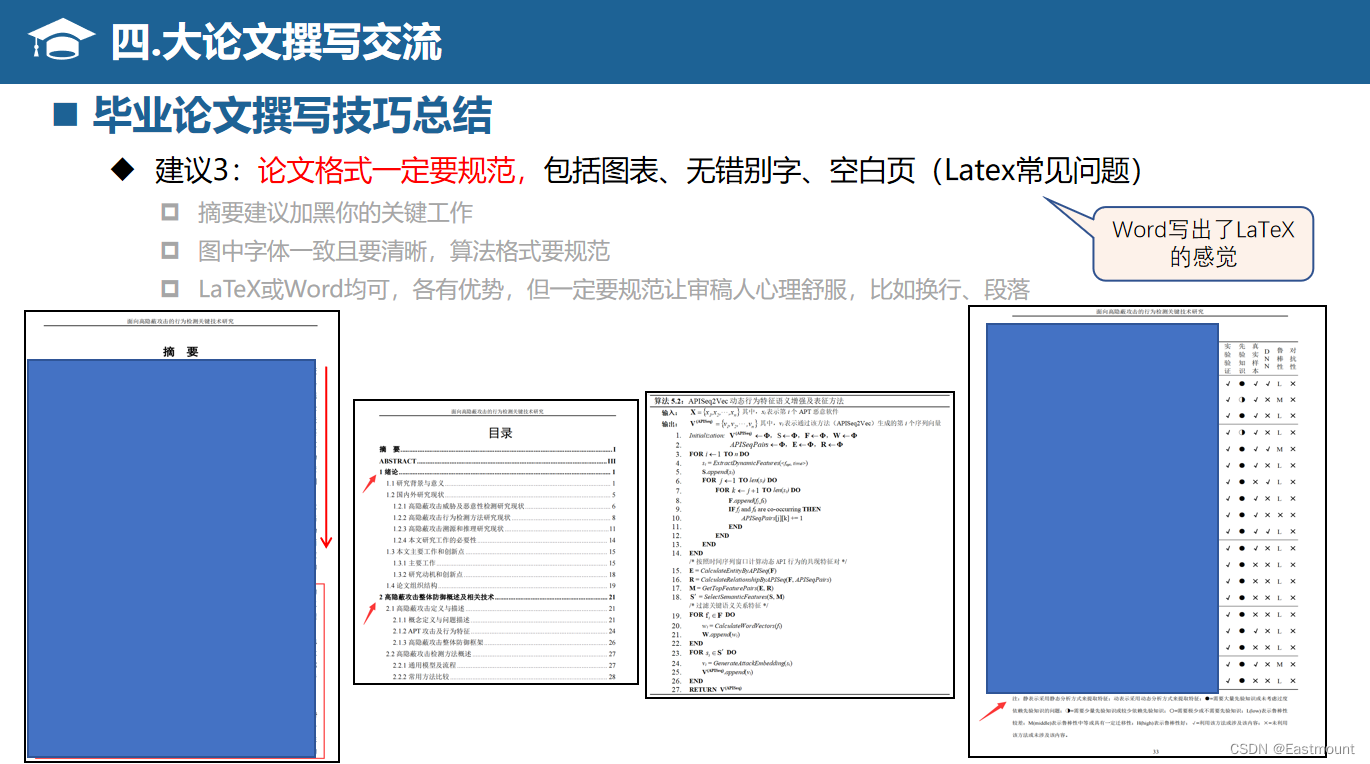Click entry 2.1.3 高隐蔽攻击整体防御框架
Viewport: 1370px width, 764px height.
click(x=504, y=642)
